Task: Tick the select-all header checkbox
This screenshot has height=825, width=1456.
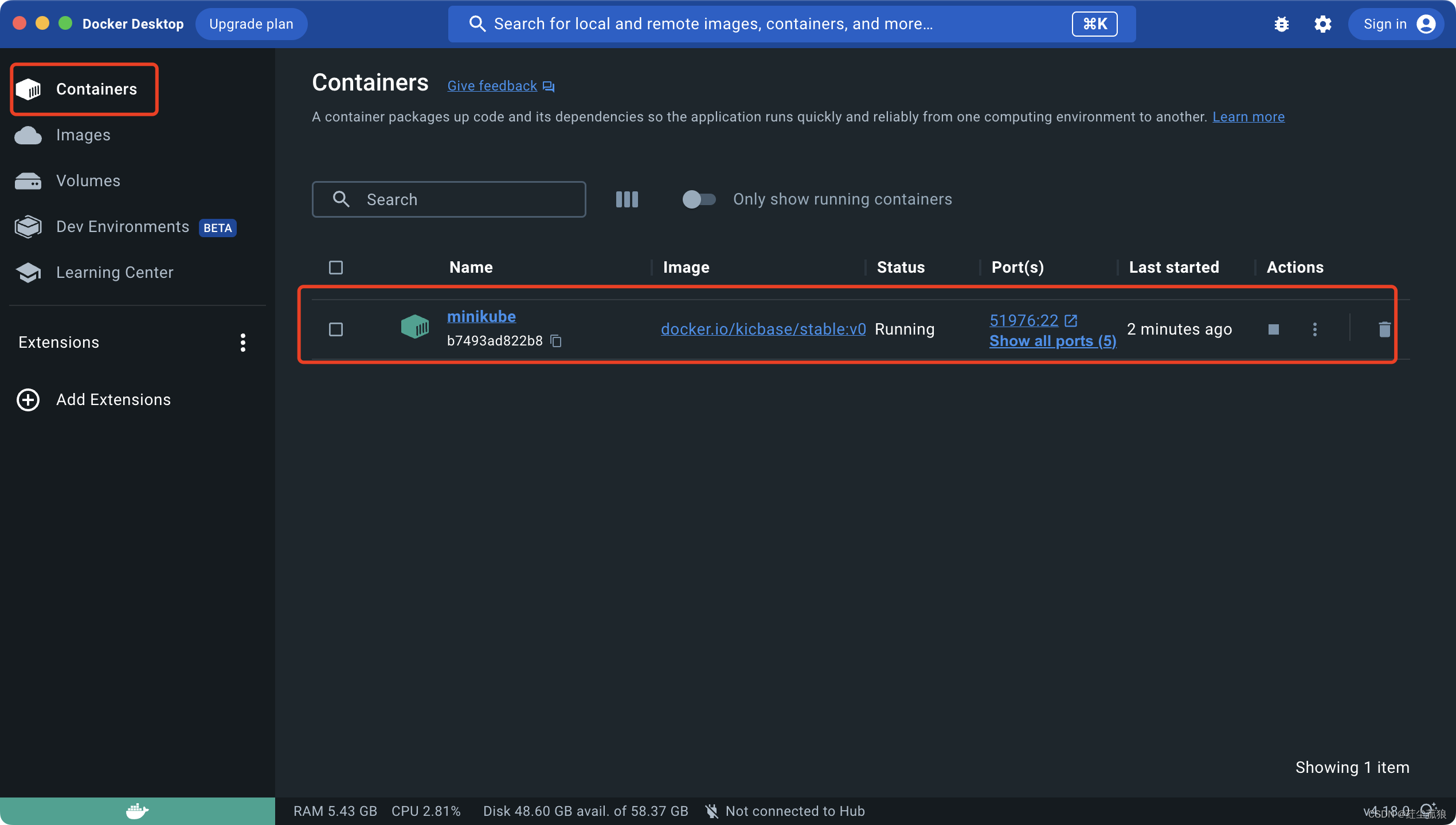Action: pos(336,268)
